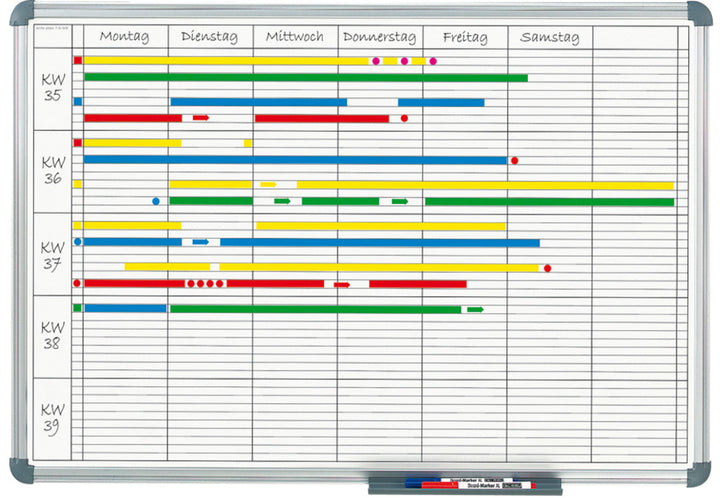Image resolution: width=720 pixels, height=498 pixels.
Task: Click the red dot ending KW 36 blue bar
Action: (515, 161)
